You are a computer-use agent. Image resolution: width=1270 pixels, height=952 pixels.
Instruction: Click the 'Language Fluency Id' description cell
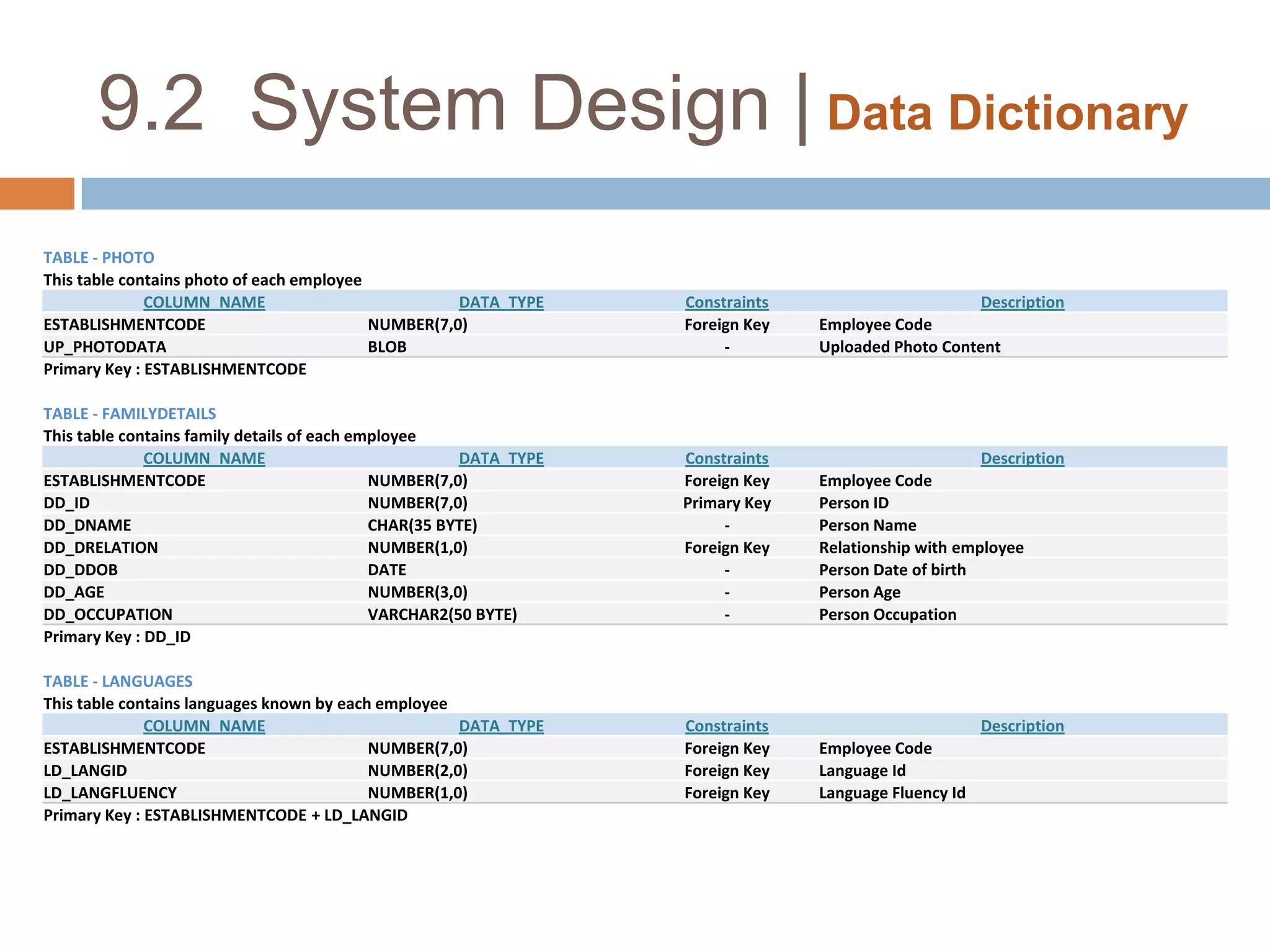892,793
